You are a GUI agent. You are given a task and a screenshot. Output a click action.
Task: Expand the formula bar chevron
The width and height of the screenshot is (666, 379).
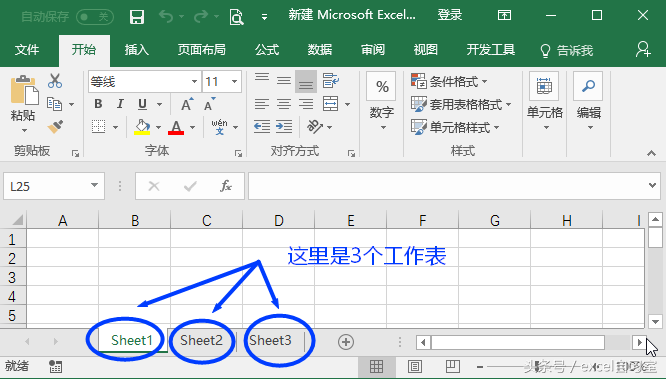(652, 186)
